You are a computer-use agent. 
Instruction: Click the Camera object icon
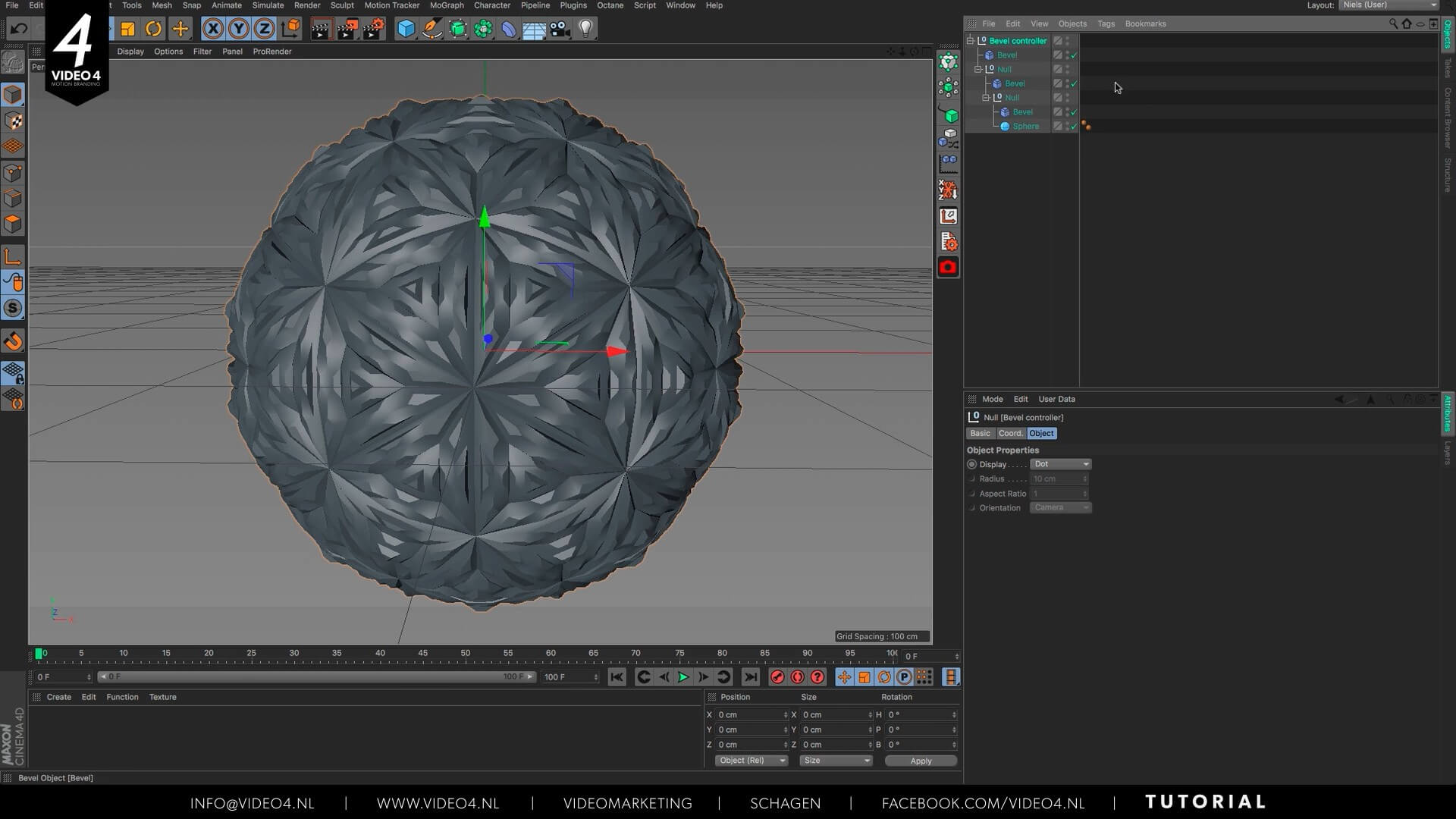point(560,29)
